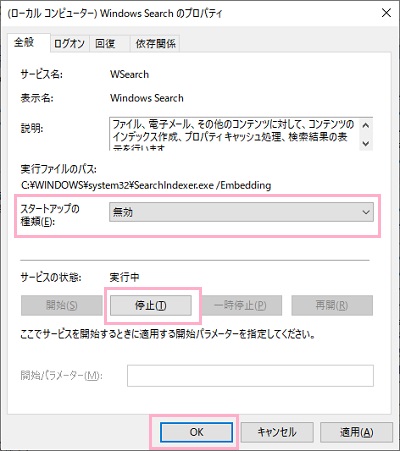Click the Windows Search display name text
The height and width of the screenshot is (451, 400).
147,98
